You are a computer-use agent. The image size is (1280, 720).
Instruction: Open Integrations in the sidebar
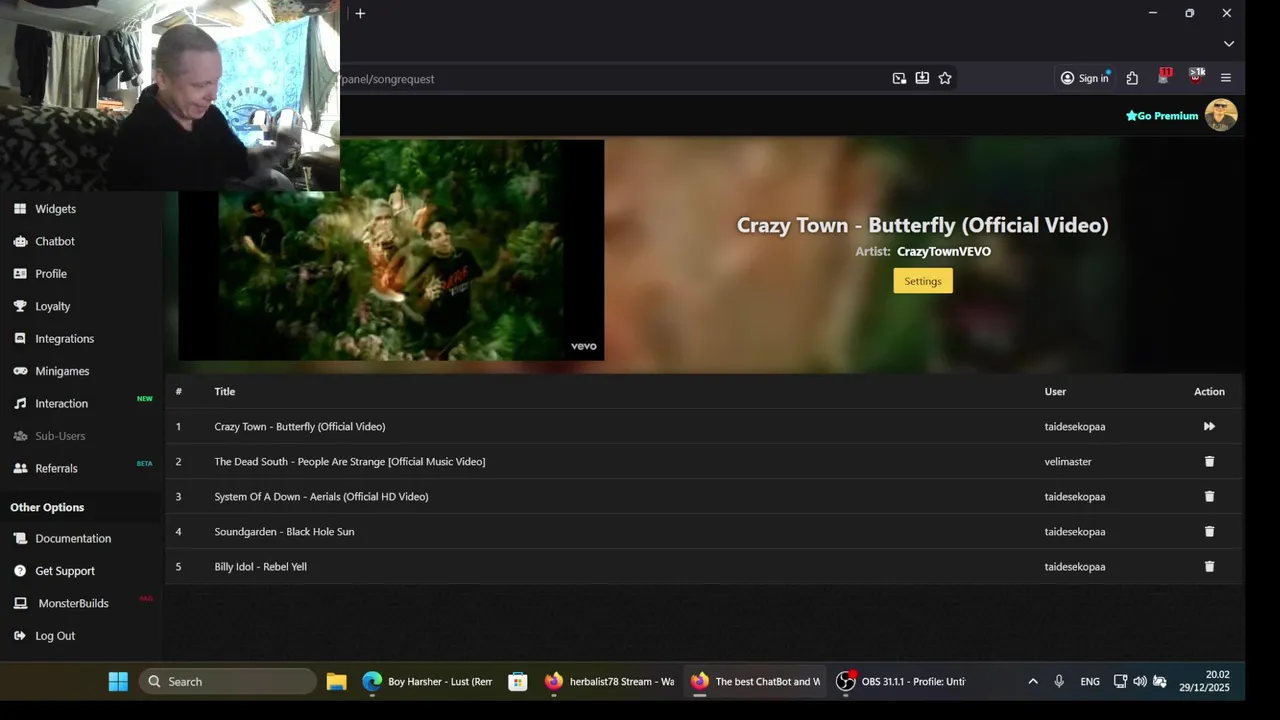pos(64,339)
